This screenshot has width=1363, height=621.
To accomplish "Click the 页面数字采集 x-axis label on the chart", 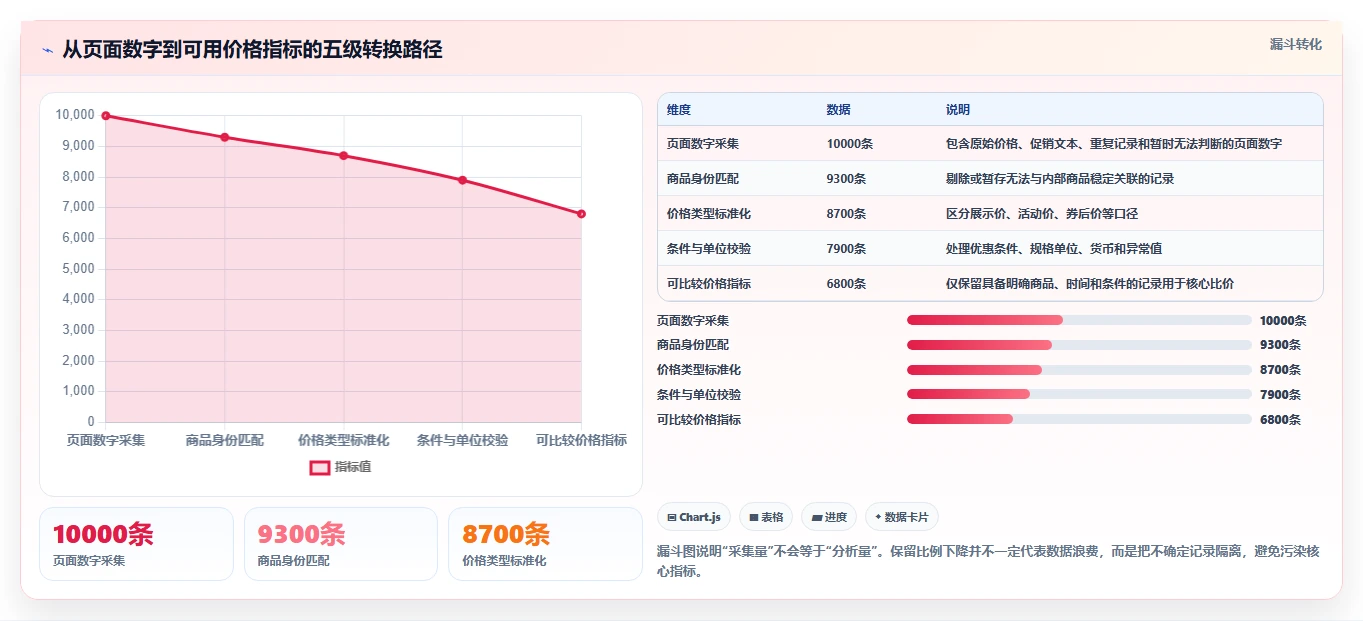I will tap(106, 440).
